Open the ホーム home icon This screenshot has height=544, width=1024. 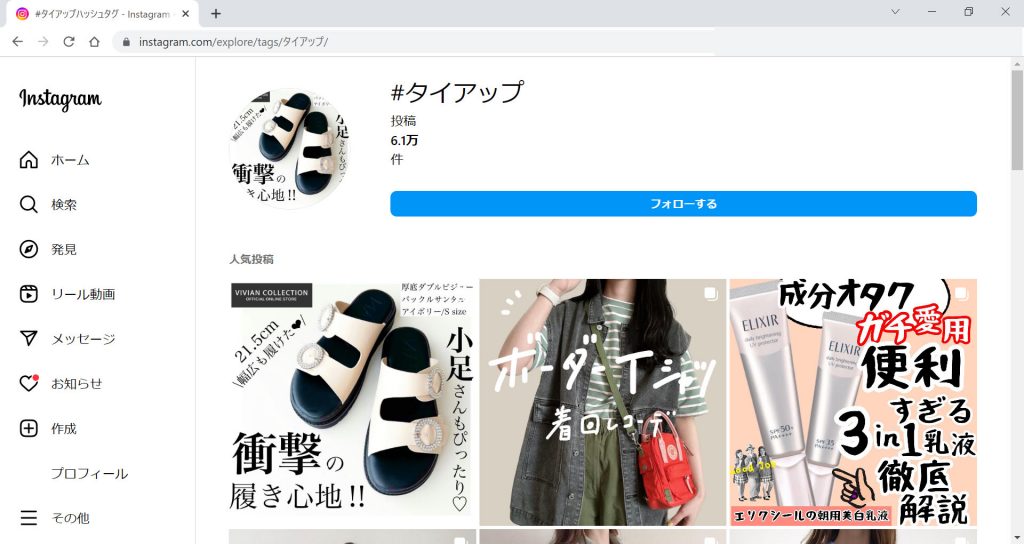tap(29, 159)
